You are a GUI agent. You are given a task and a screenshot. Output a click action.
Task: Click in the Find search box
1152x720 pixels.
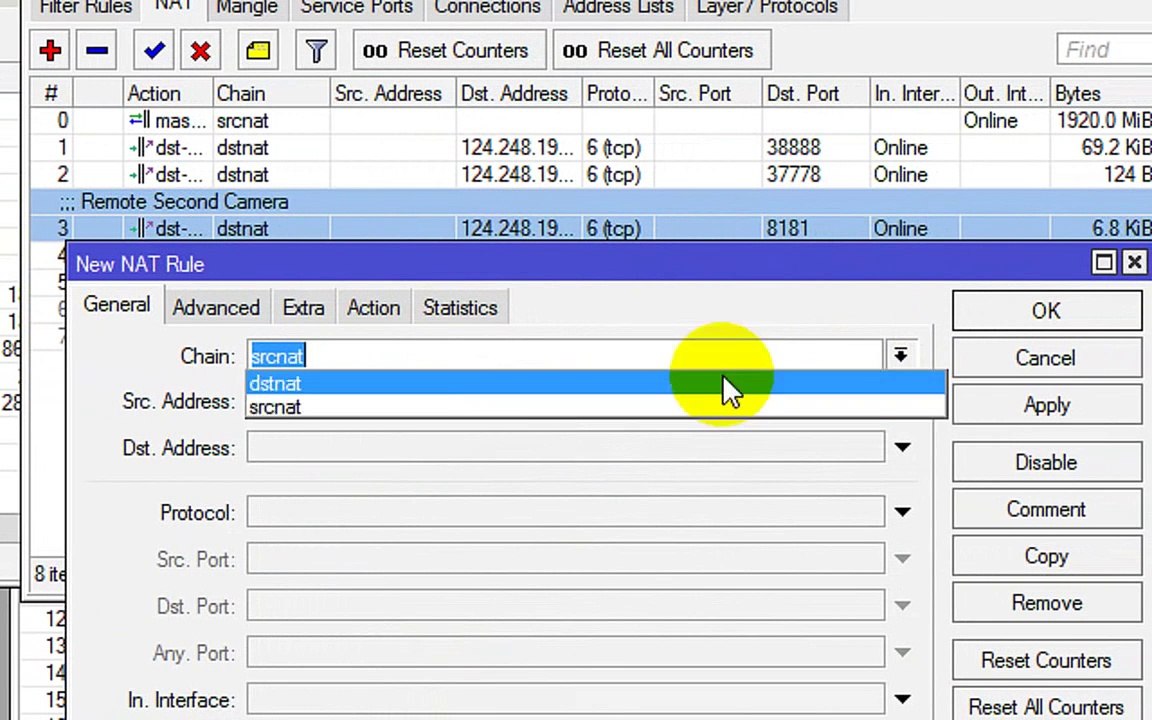[1104, 50]
